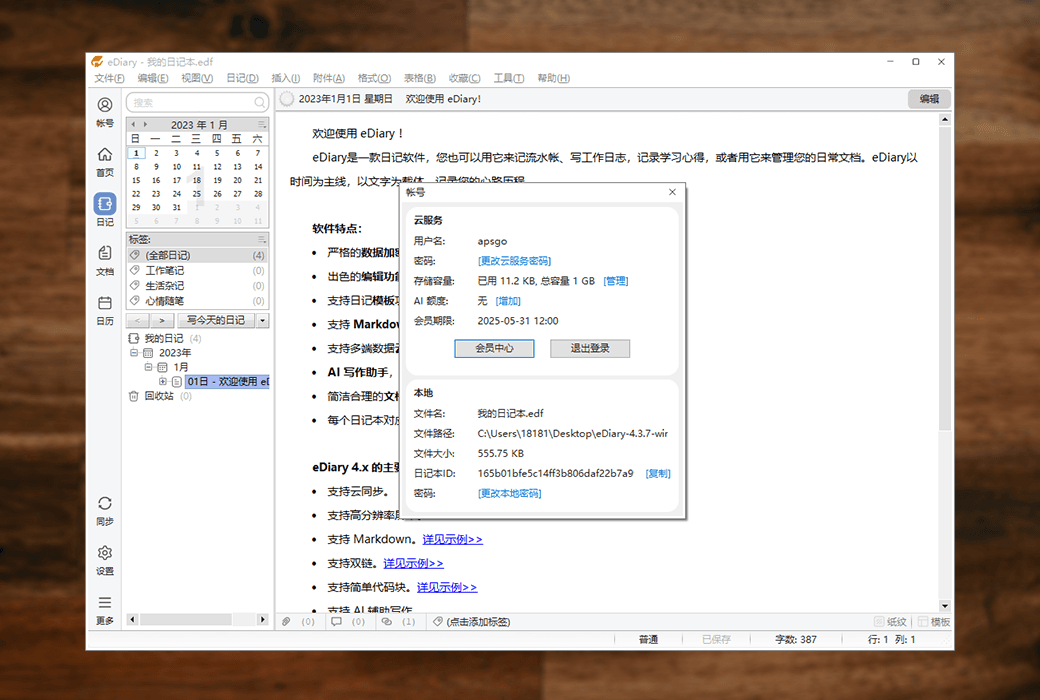
Task: Click the 更改本地密码 link
Action: coord(509,493)
